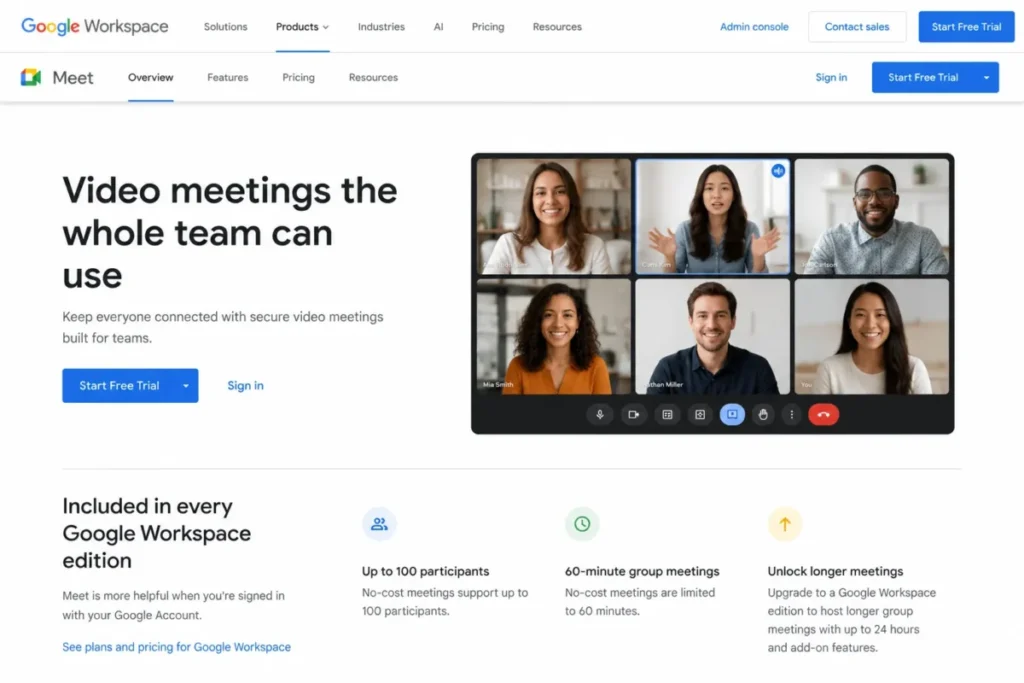Open Resources in top Workspace navigation
The height and width of the screenshot is (683, 1024).
point(557,27)
